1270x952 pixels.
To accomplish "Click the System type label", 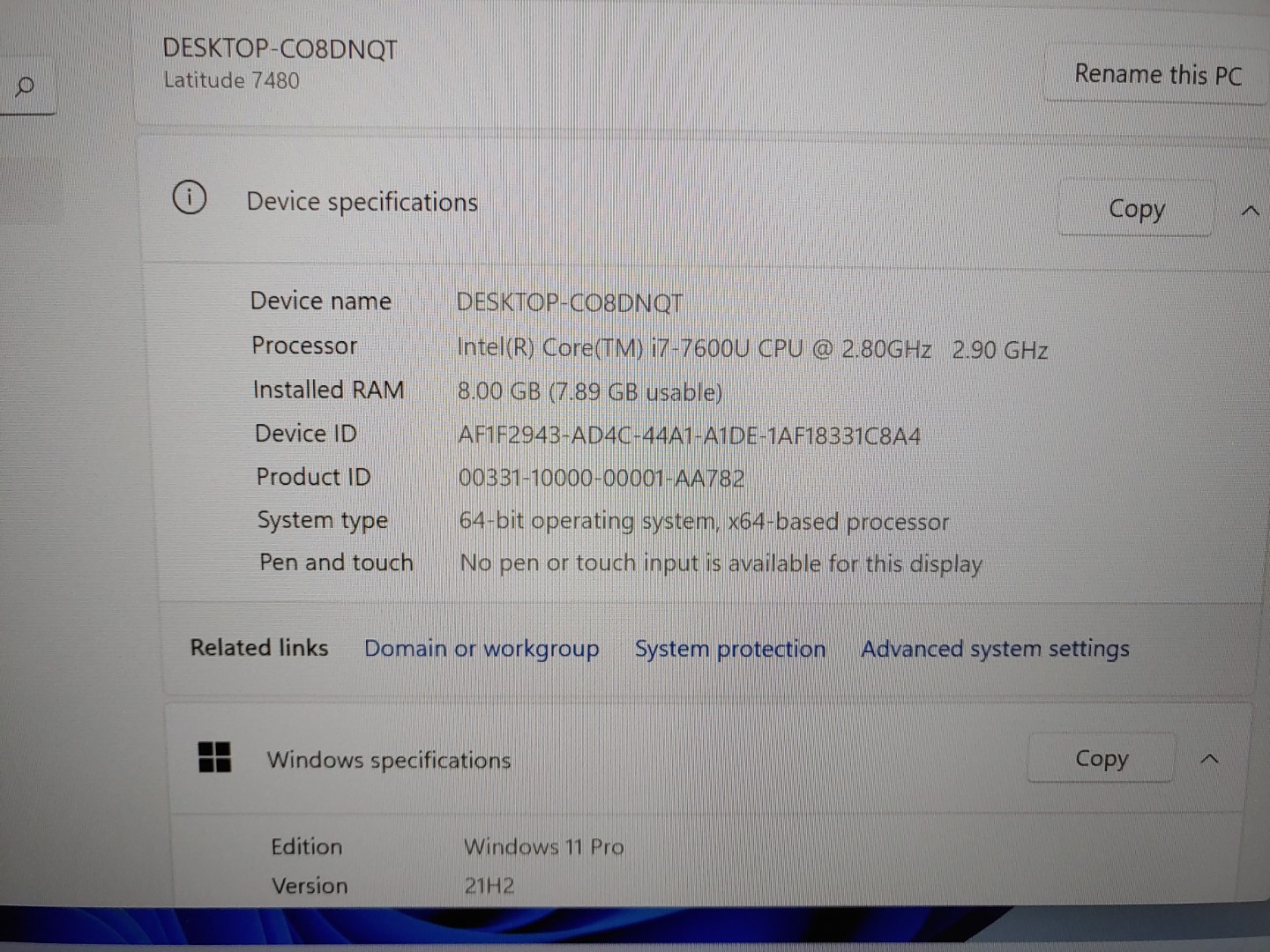I will click(x=322, y=521).
